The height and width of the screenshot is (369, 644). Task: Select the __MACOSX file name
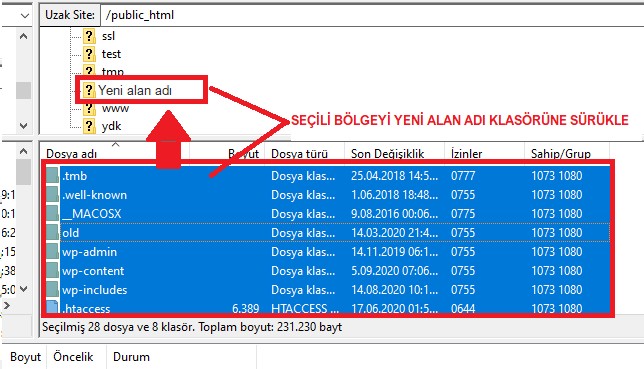(91, 214)
